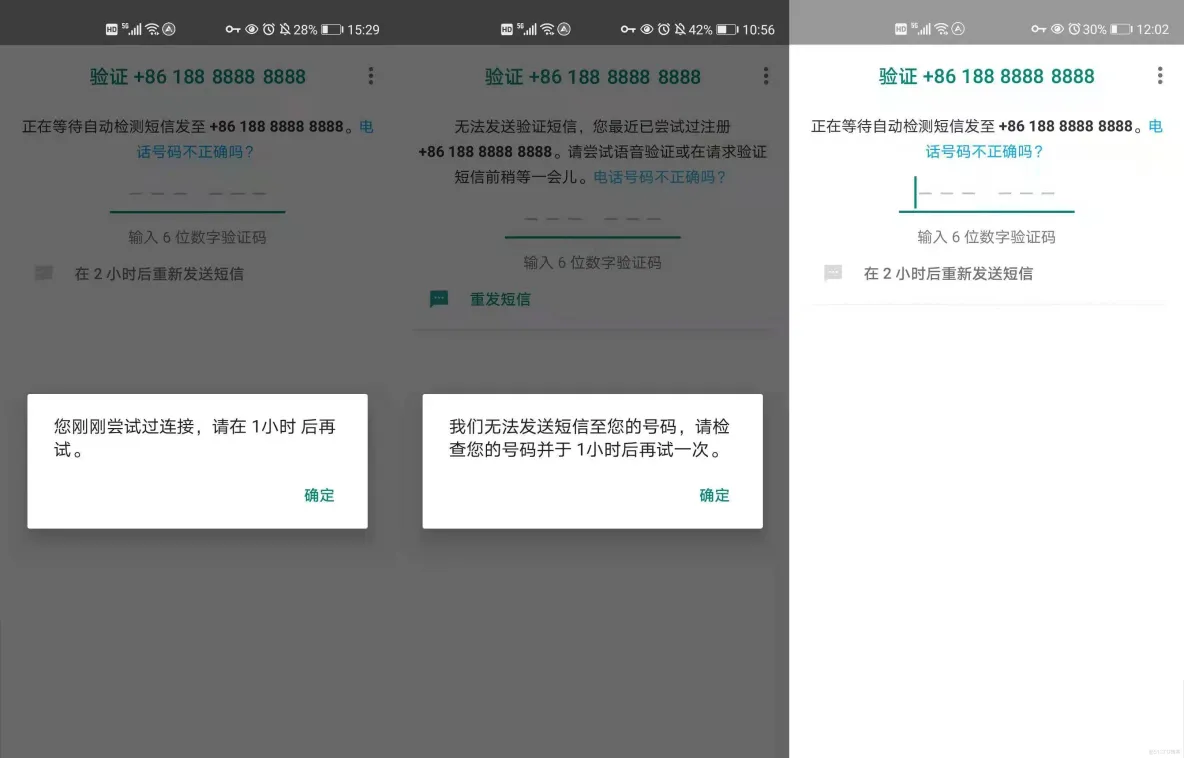This screenshot has height=758, width=1184.
Task: Tap the 5G signal bars icon
Action: click(x=134, y=29)
